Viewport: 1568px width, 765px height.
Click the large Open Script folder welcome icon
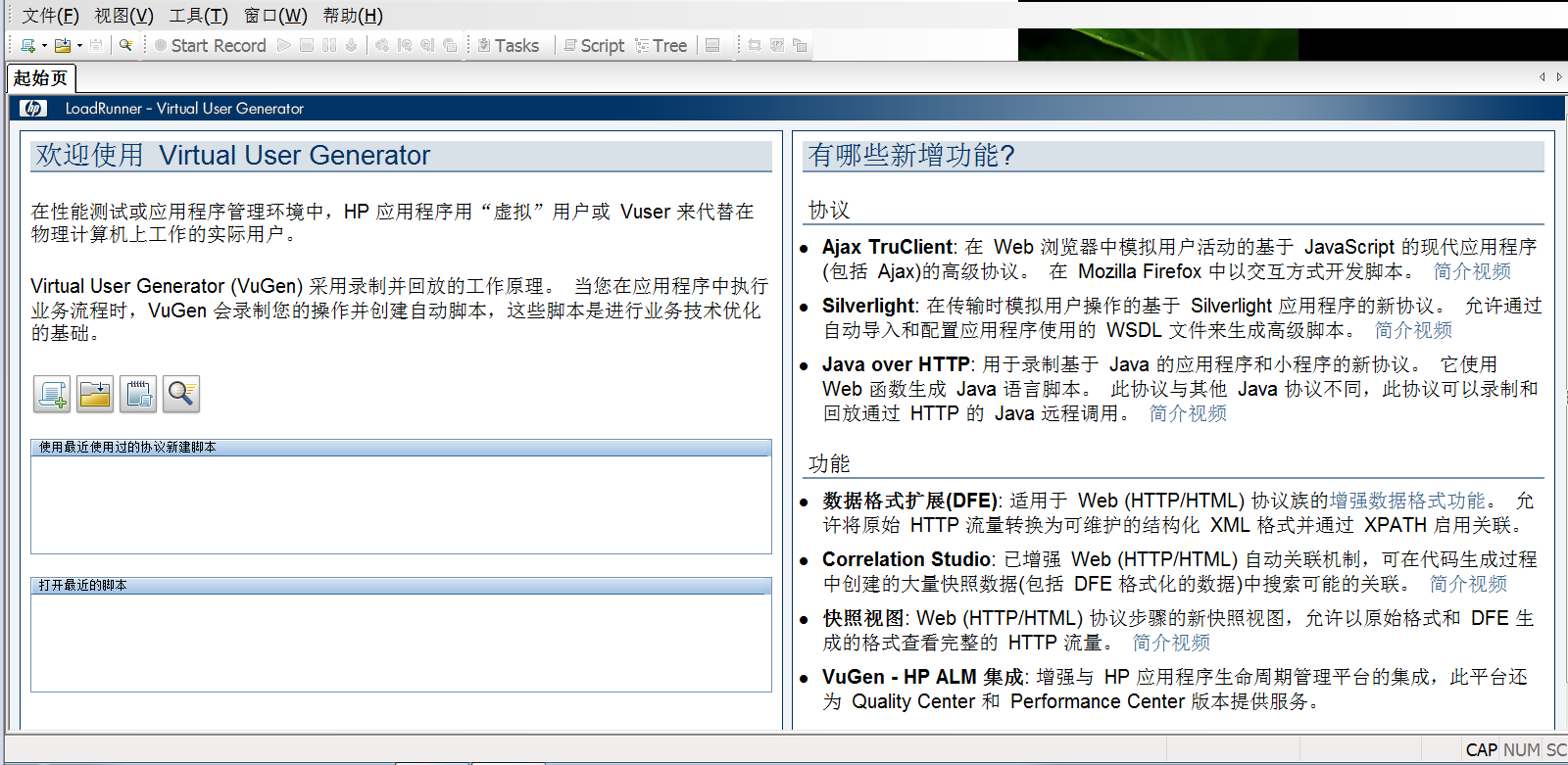[95, 394]
